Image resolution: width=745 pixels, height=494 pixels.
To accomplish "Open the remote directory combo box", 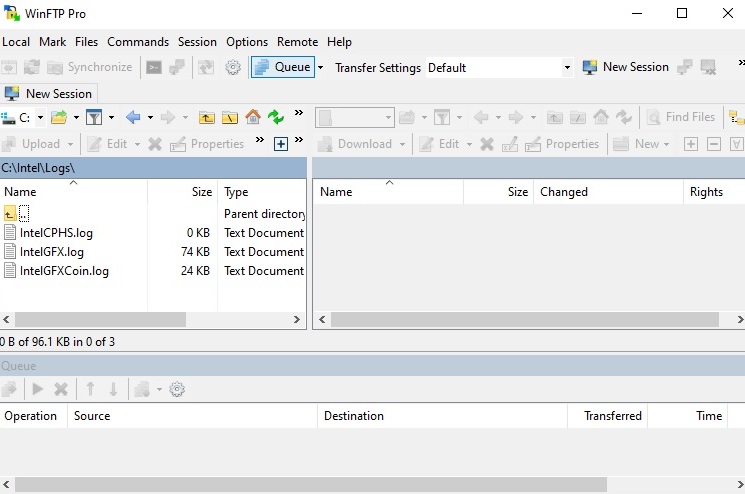I will pyautogui.click(x=354, y=117).
